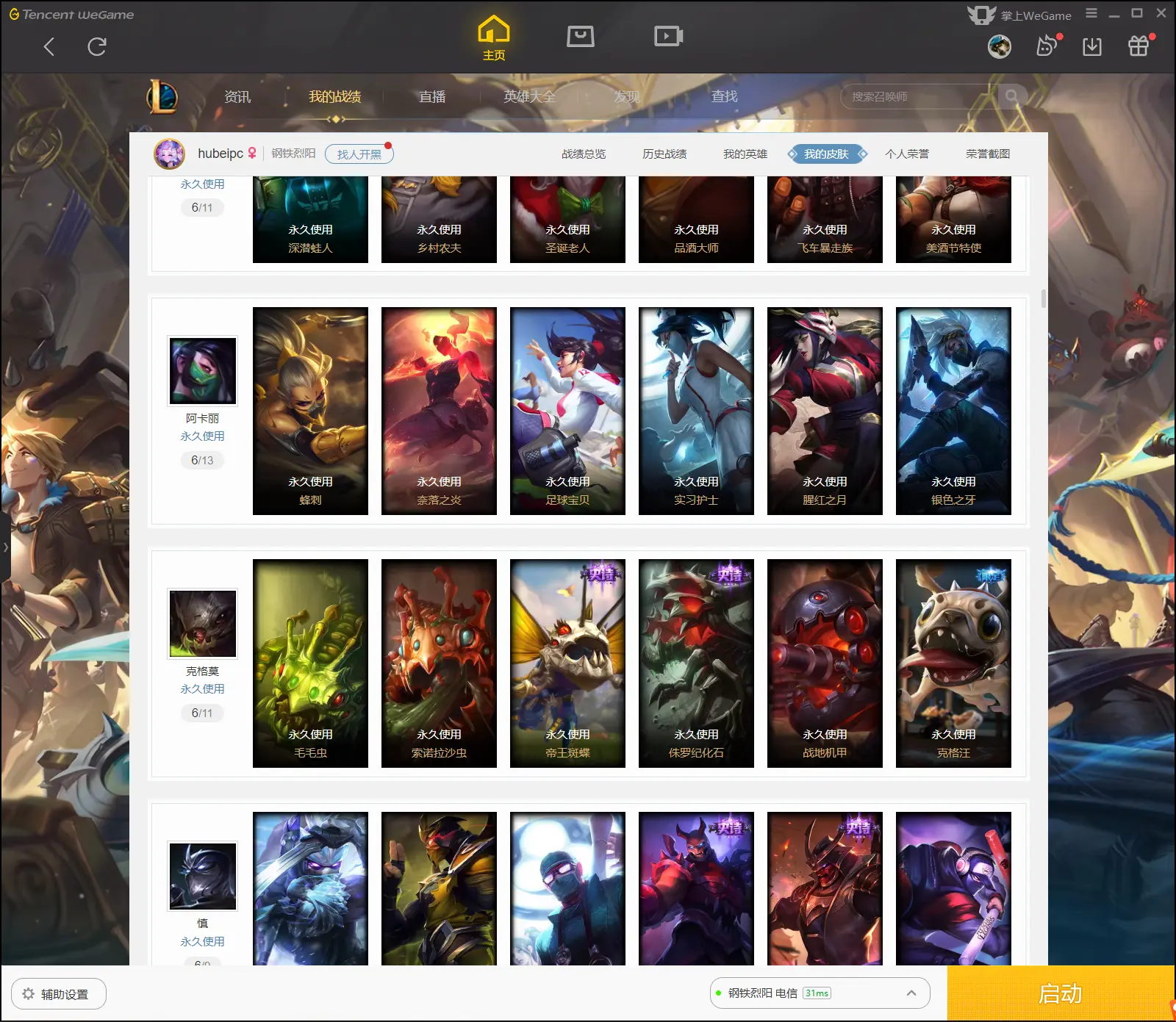Open the hamburger menu in the title bar
The width and height of the screenshot is (1176, 1022).
point(1091,13)
